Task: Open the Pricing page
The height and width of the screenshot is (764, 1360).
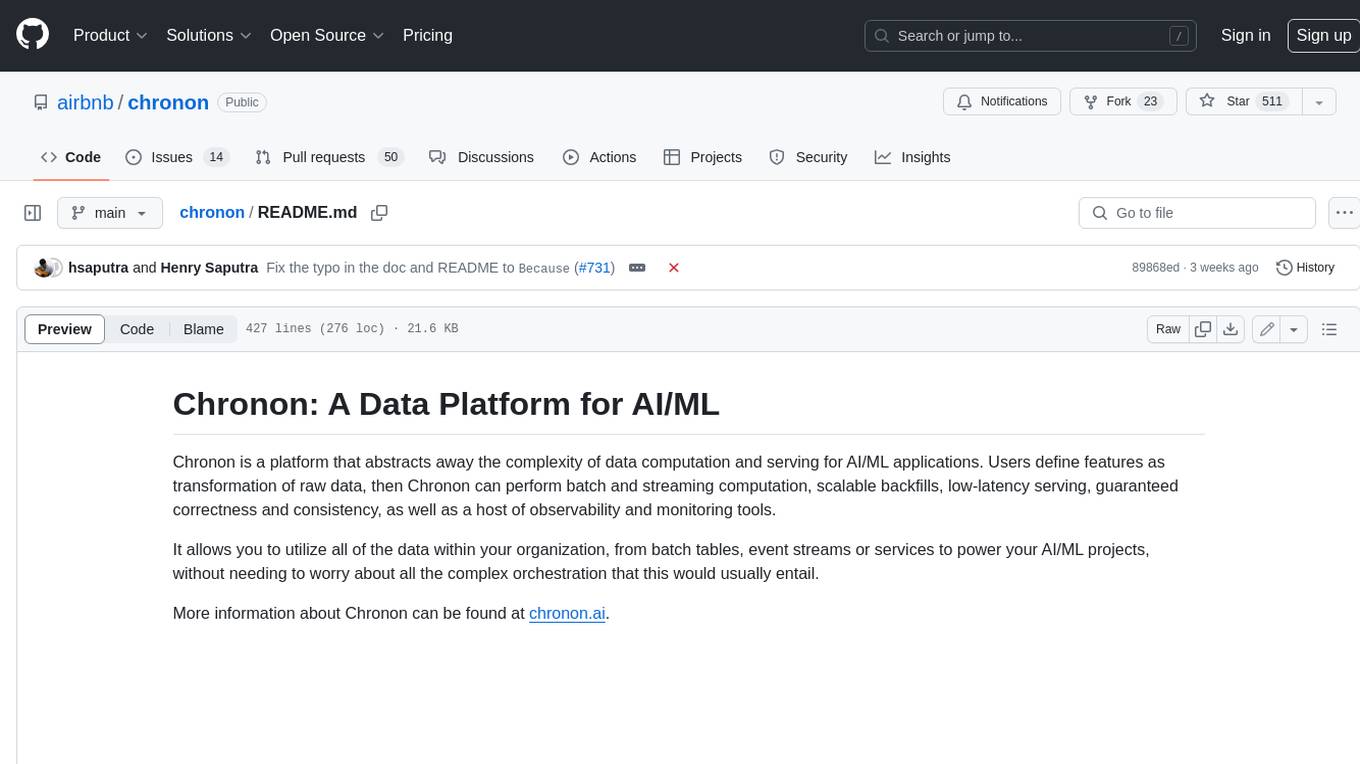Action: pos(427,35)
